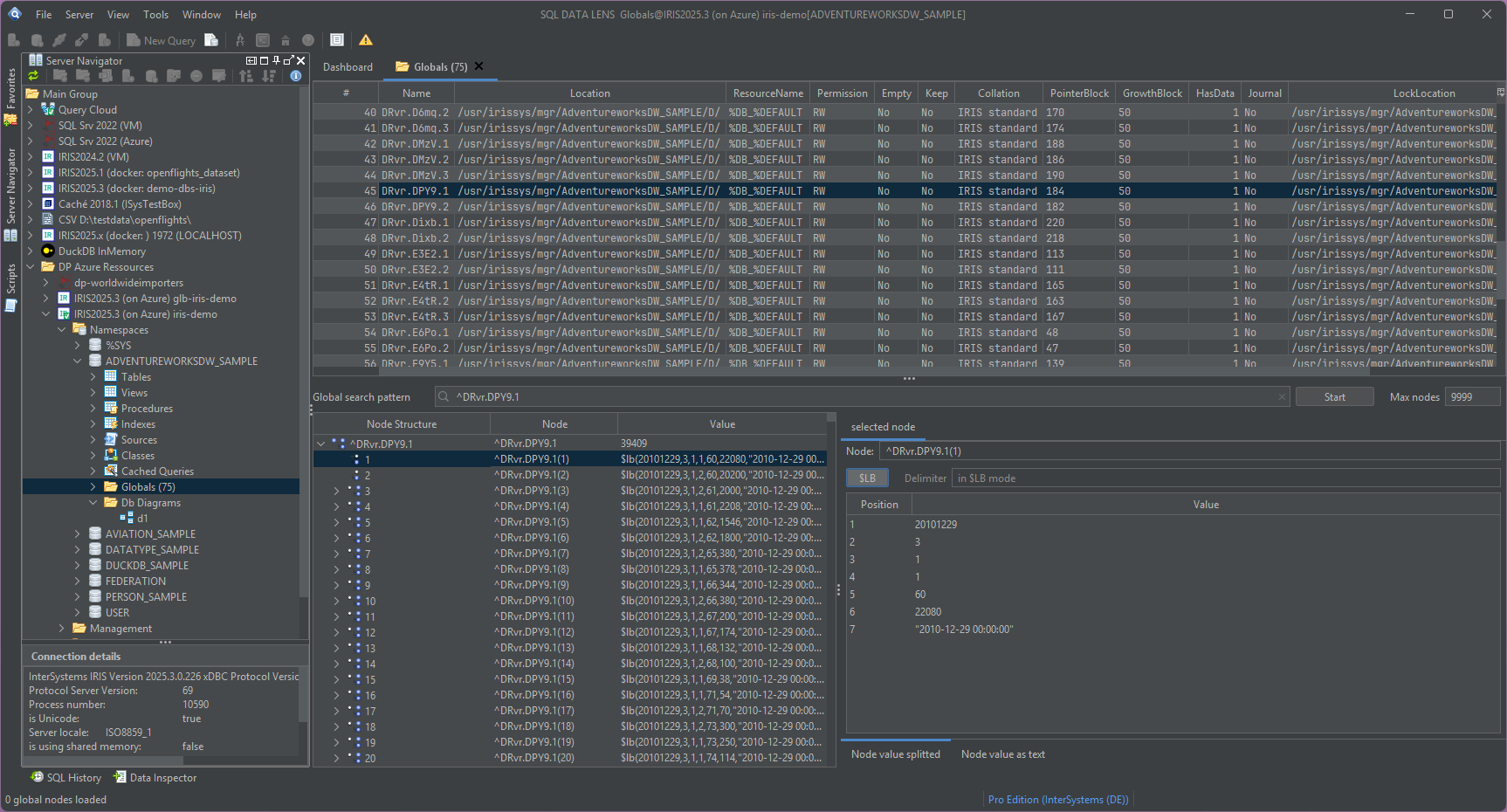
Task: Click the sort descending icon in Server Navigator
Action: [x=269, y=76]
